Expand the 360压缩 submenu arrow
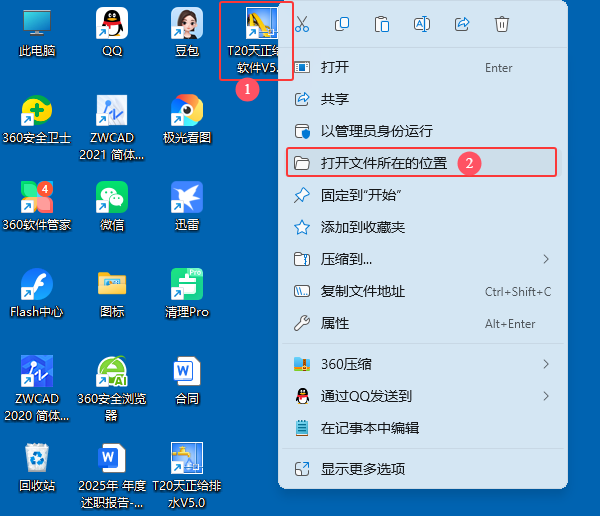The width and height of the screenshot is (600, 516). tap(546, 364)
